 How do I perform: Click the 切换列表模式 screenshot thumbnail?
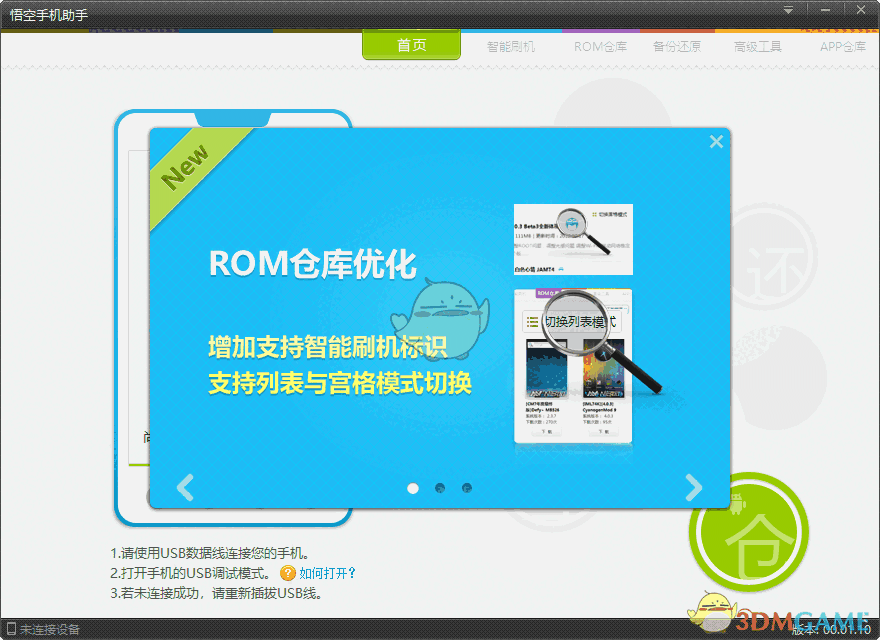pyautogui.click(x=573, y=366)
